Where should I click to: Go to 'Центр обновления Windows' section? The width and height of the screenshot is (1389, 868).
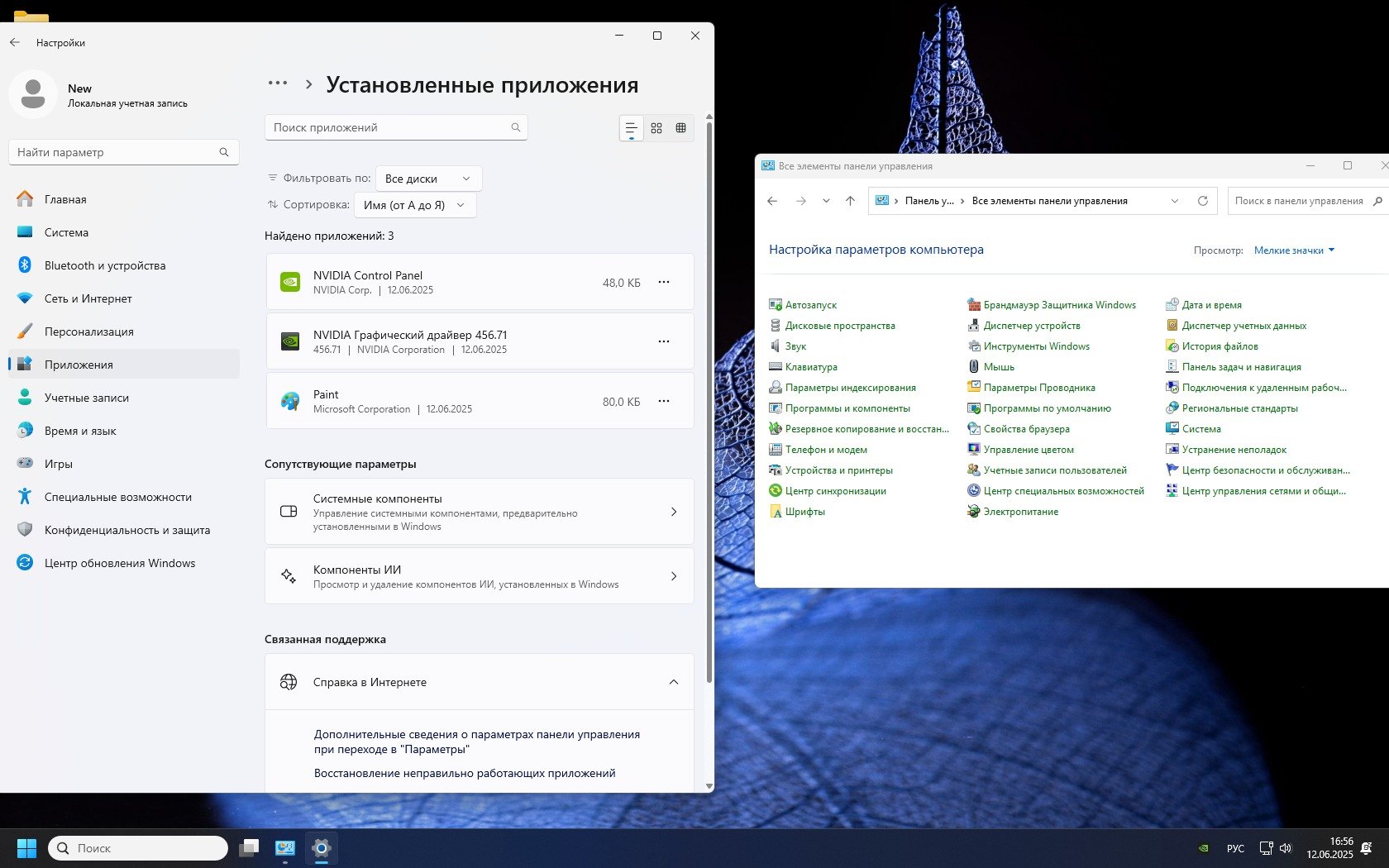tap(120, 563)
